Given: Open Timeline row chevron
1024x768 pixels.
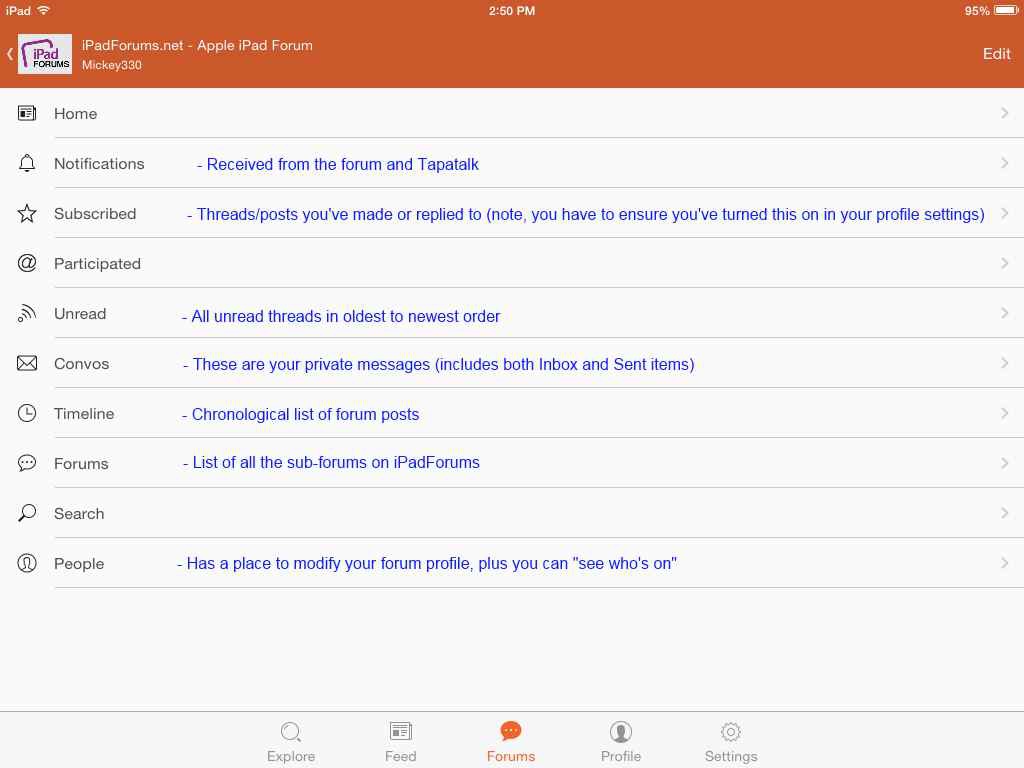Looking at the screenshot, I should pos(1004,413).
